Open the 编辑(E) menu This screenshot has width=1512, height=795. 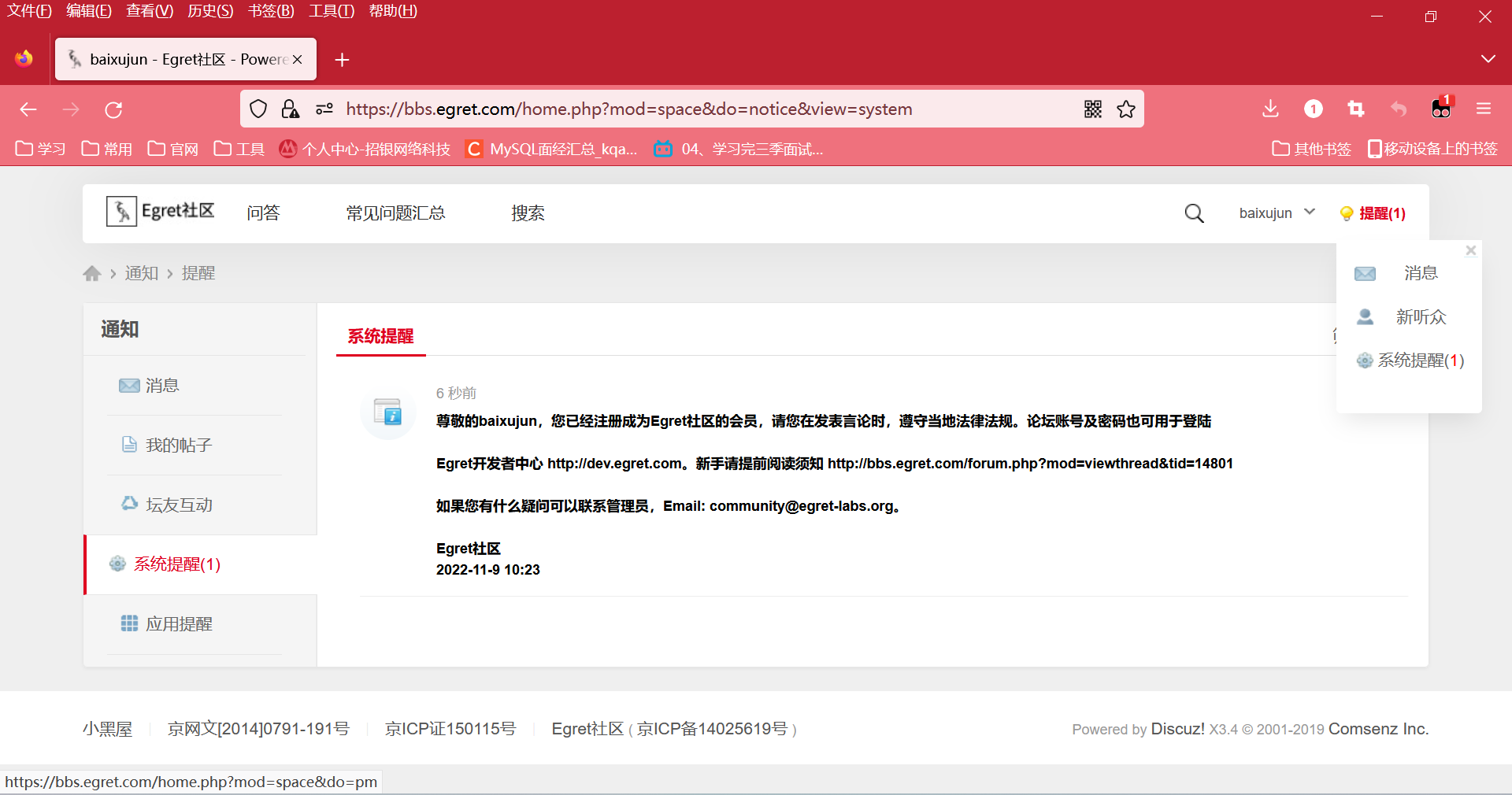89,11
